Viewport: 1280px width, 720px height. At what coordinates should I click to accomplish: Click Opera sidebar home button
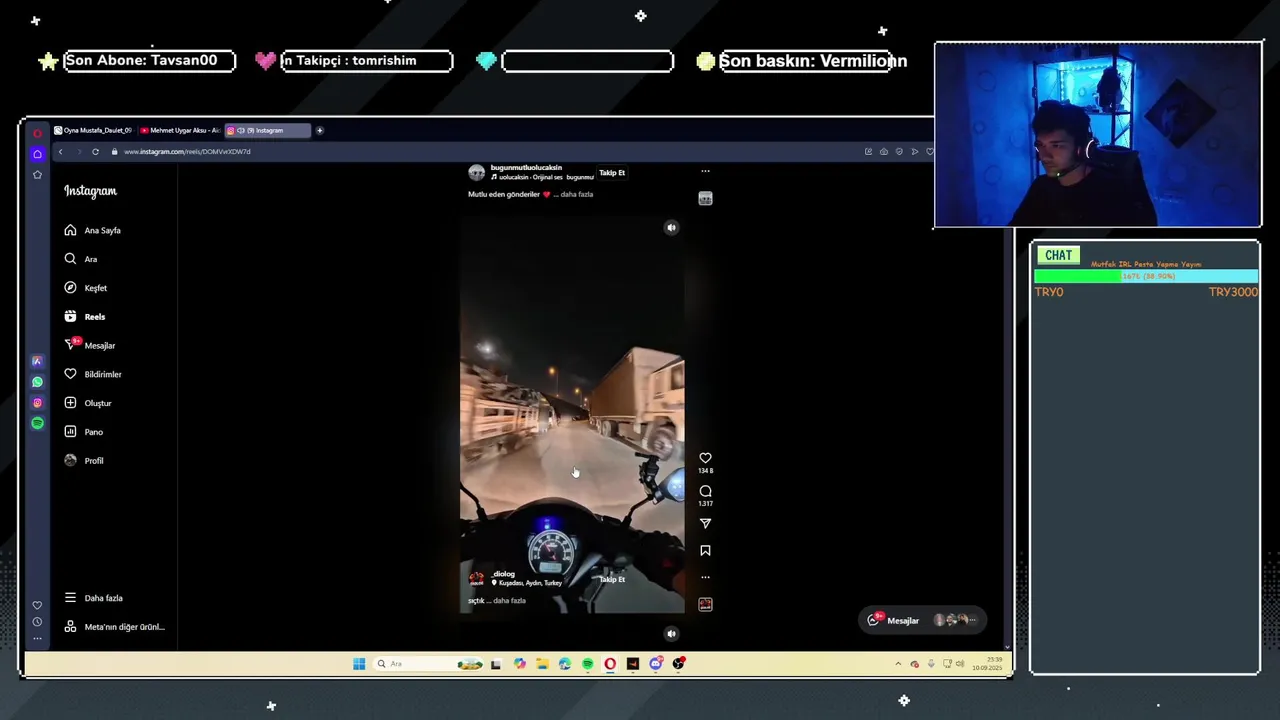(x=37, y=154)
